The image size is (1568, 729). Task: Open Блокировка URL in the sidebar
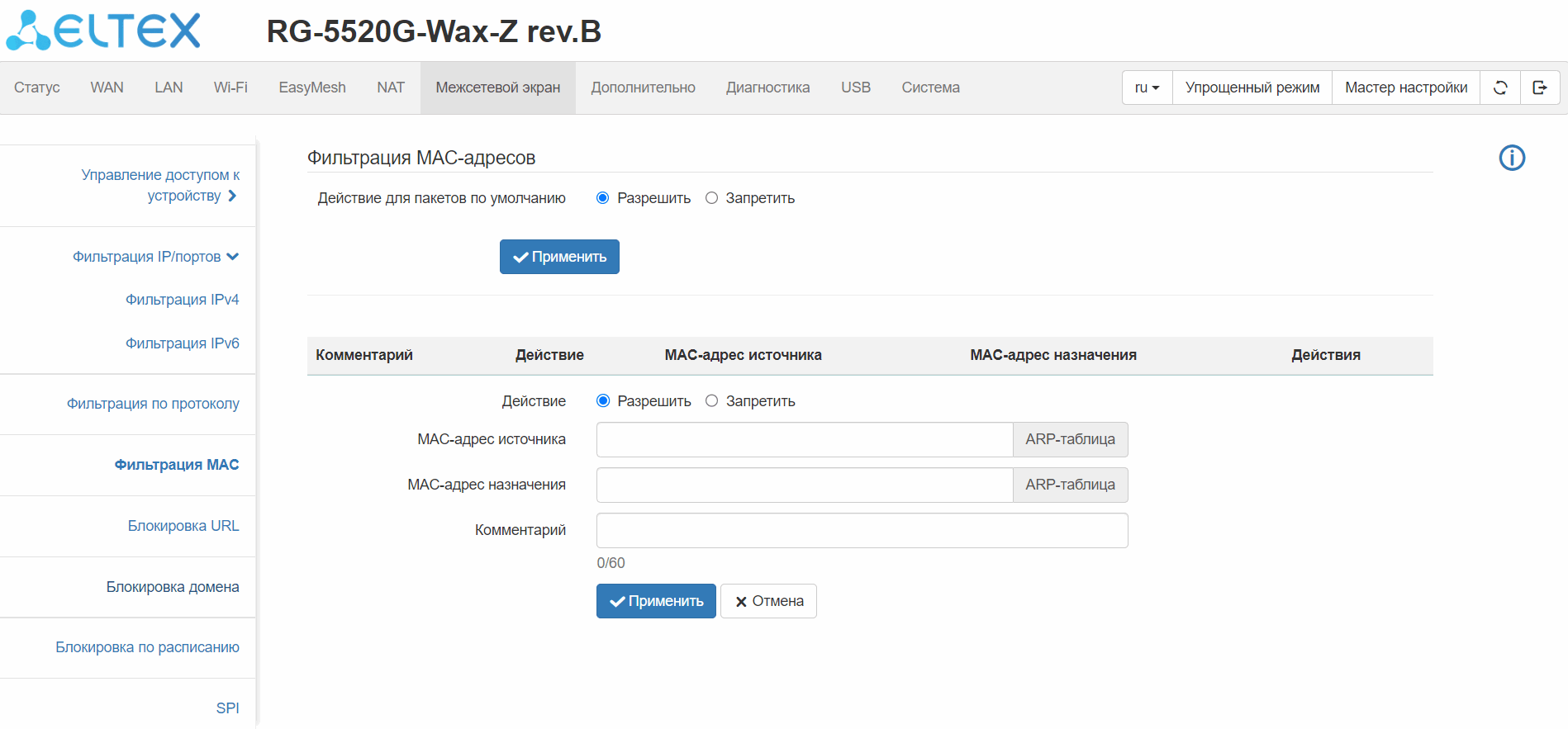pyautogui.click(x=183, y=526)
